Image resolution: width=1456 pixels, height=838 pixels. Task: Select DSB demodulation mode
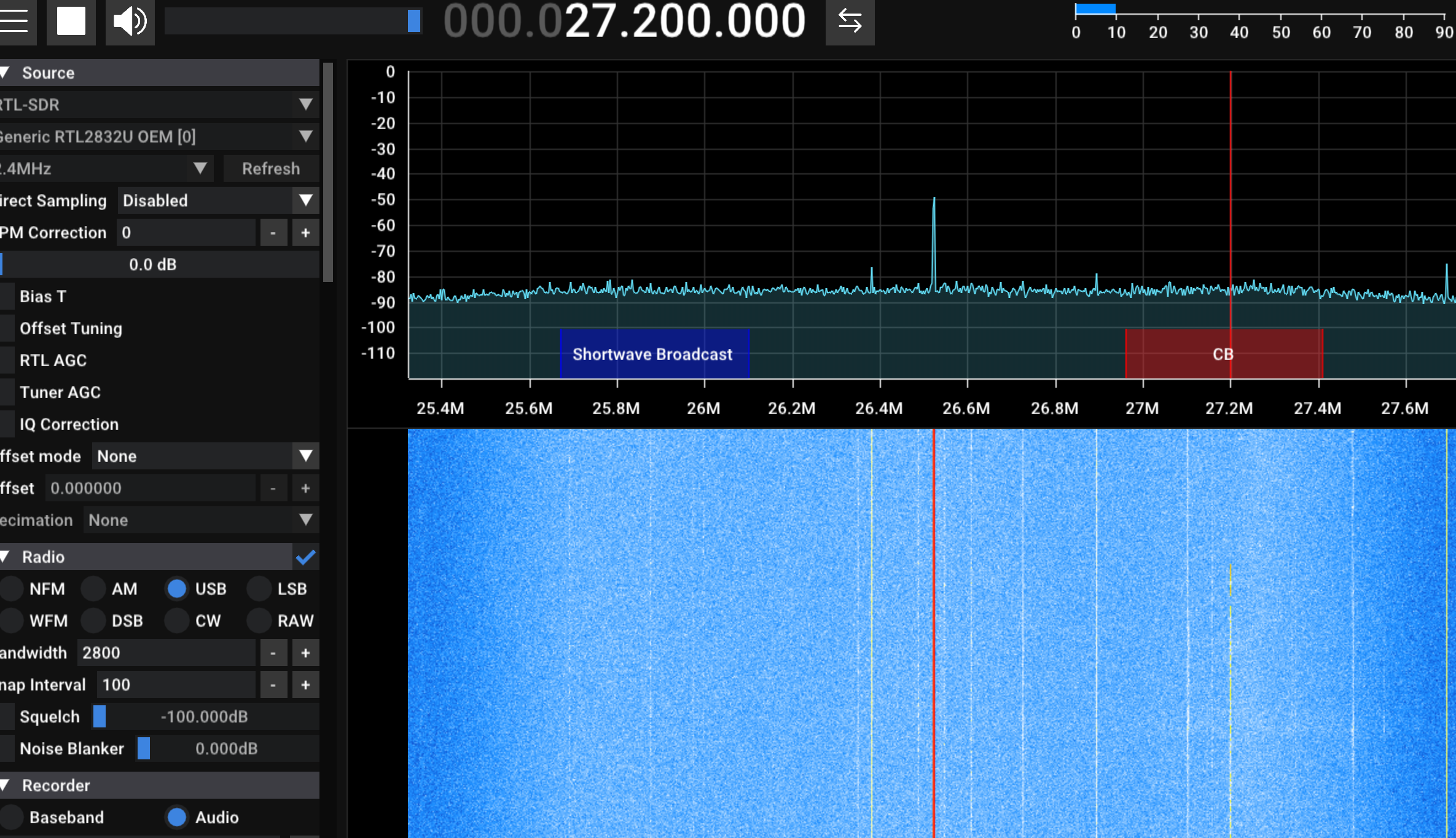click(93, 621)
